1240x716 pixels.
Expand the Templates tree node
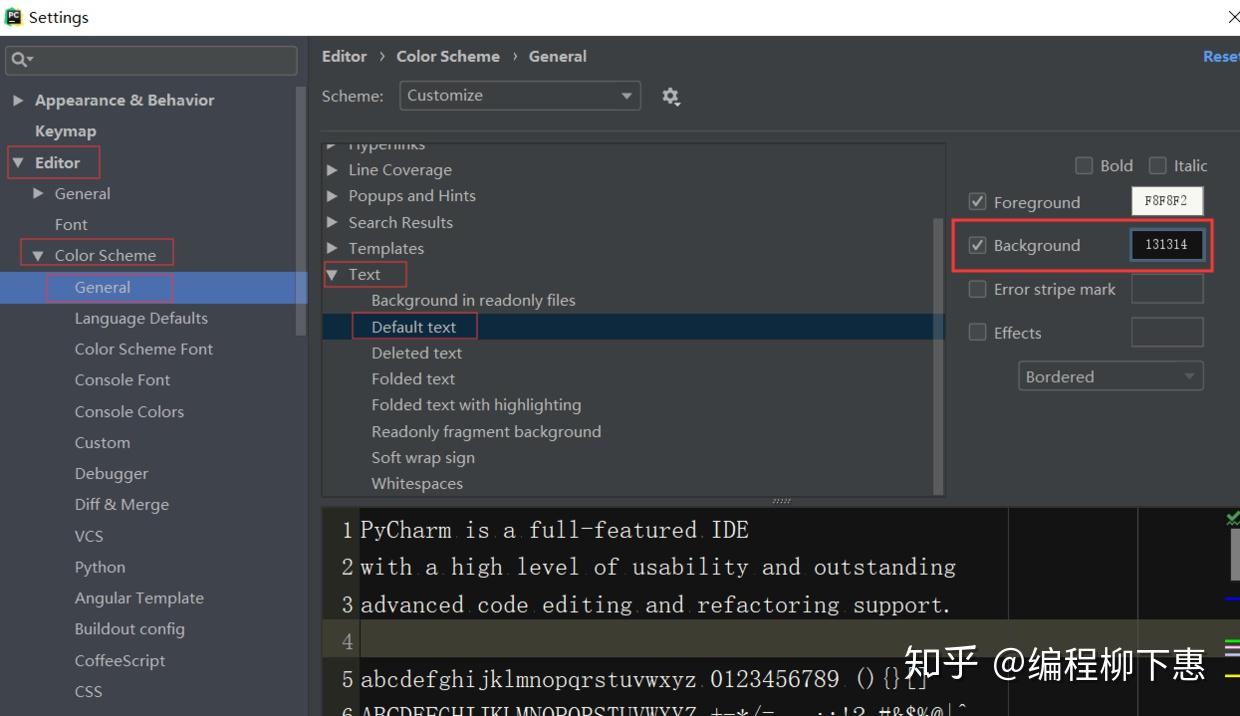333,248
